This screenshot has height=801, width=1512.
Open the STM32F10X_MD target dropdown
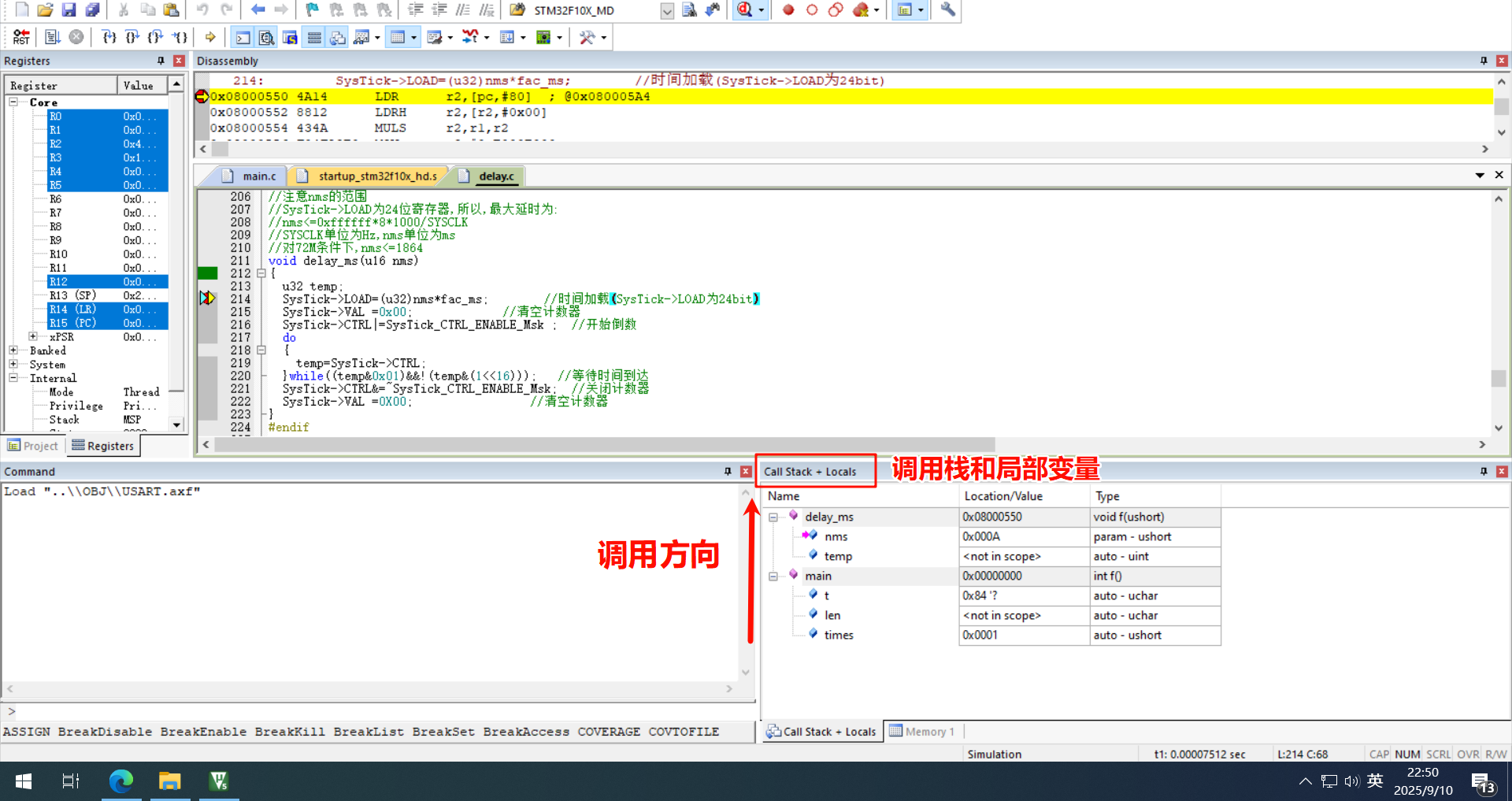(x=666, y=10)
